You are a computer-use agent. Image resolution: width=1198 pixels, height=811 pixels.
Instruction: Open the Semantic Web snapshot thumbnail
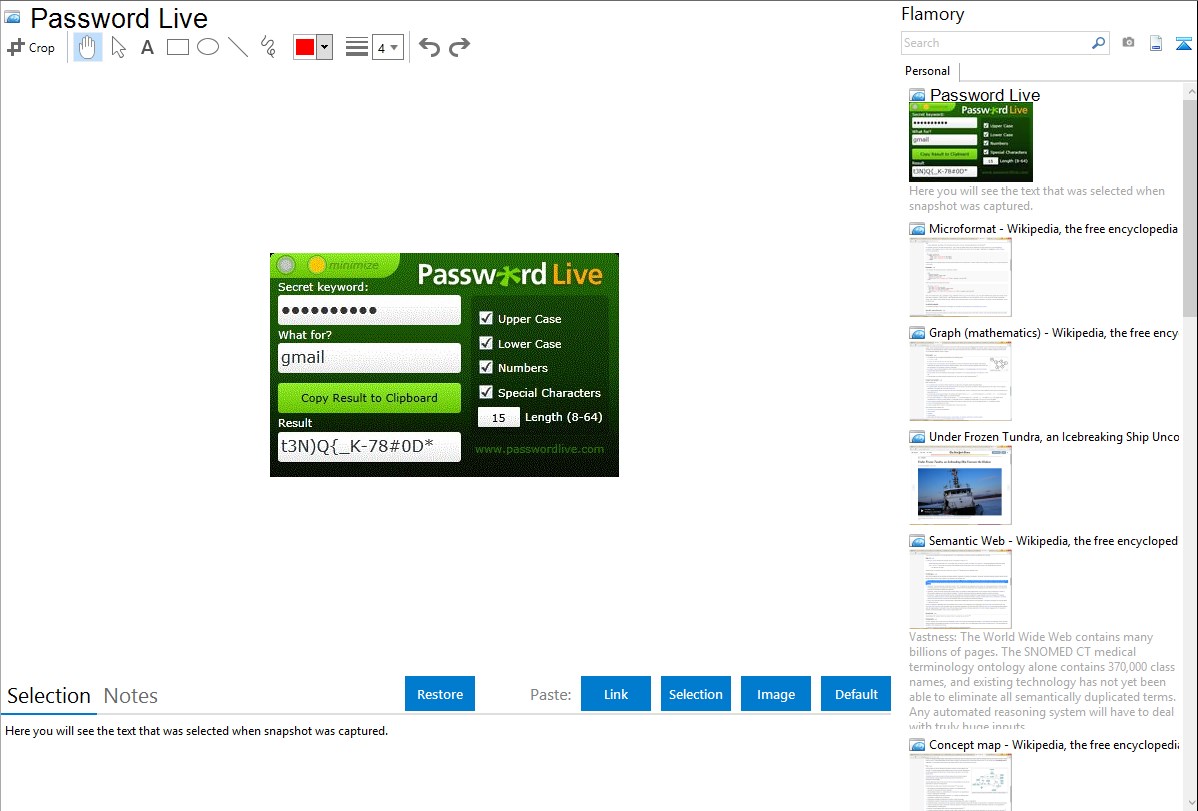[960, 589]
